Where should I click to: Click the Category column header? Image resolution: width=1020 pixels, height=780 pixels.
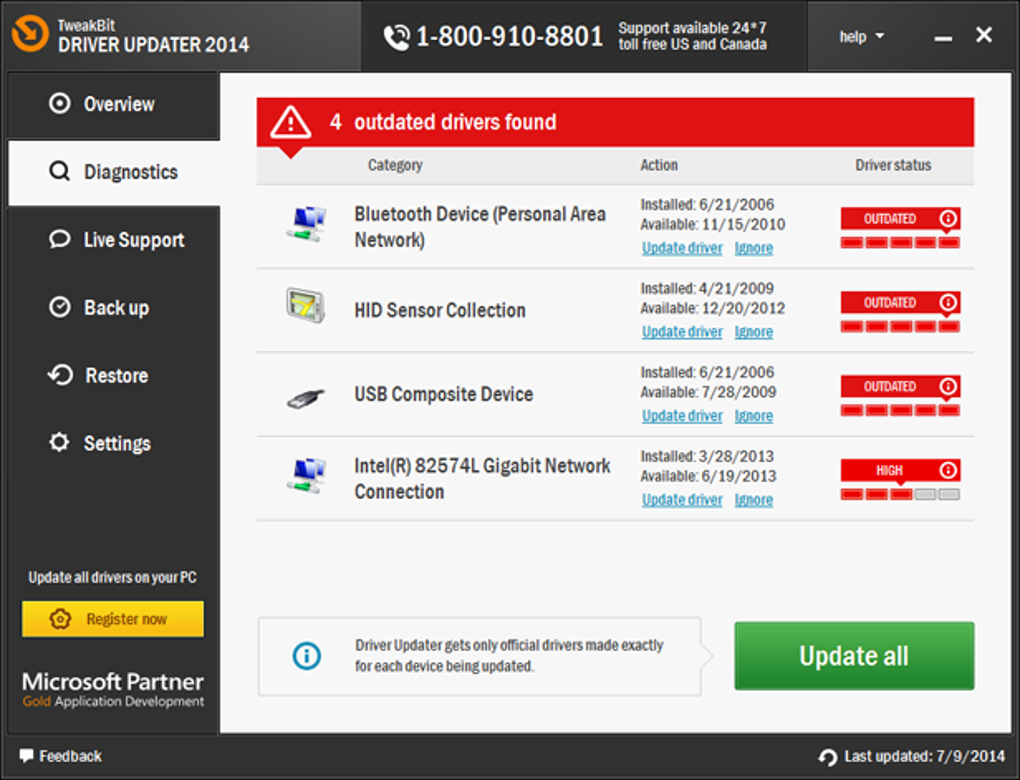(x=395, y=165)
